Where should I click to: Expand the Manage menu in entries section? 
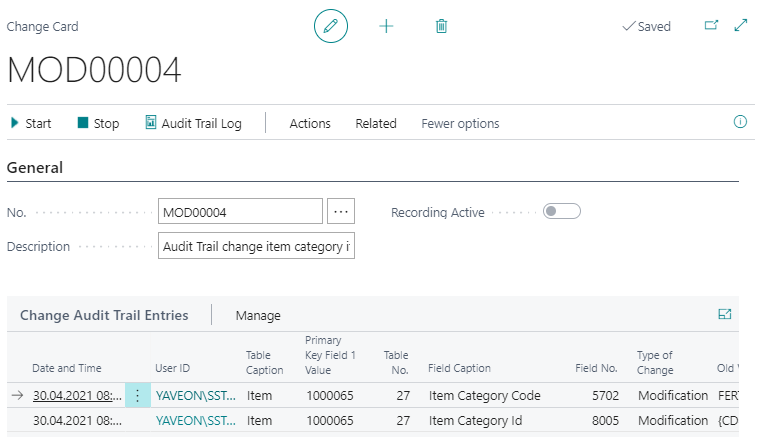258,315
